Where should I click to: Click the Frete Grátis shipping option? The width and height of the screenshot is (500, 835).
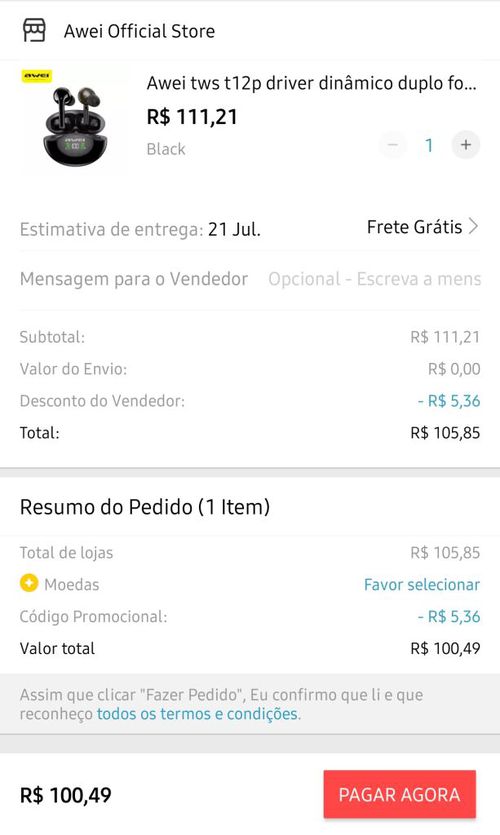(414, 227)
